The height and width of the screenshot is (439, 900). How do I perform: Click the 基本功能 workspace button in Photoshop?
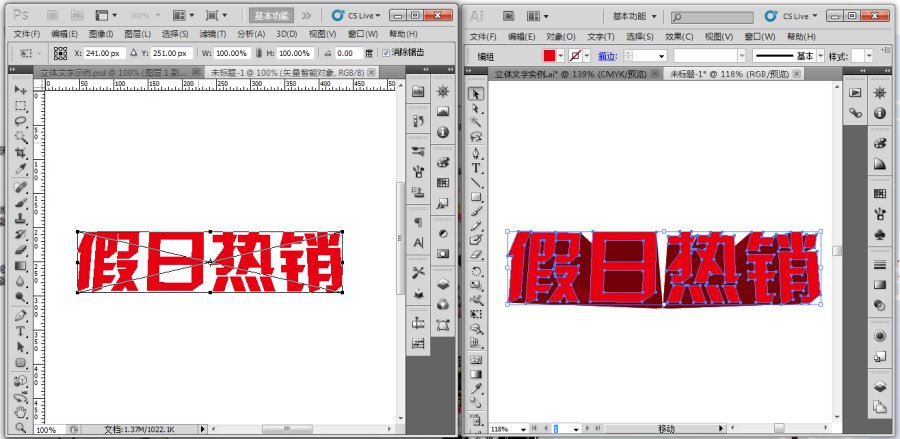[272, 16]
